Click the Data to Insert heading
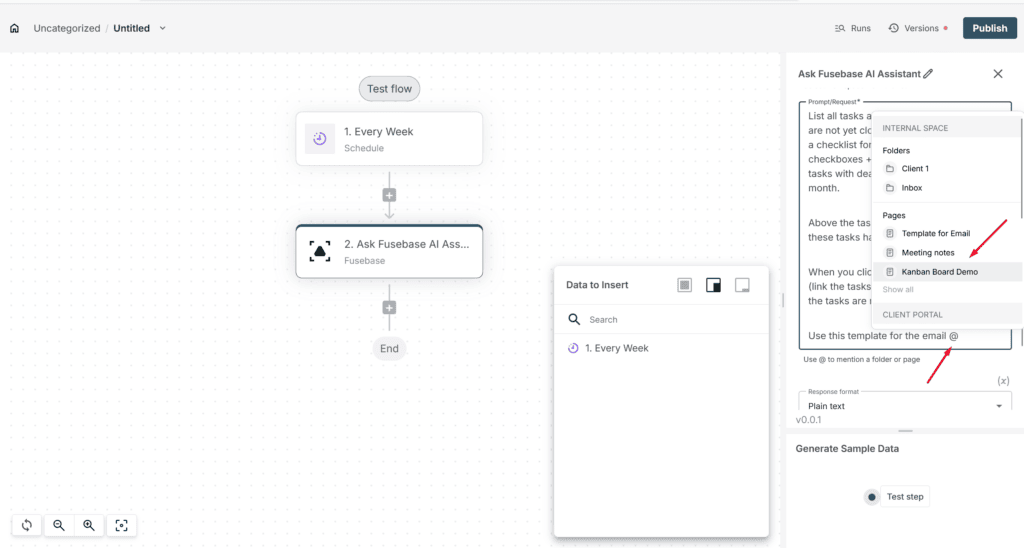The width and height of the screenshot is (1024, 548). [x=597, y=285]
